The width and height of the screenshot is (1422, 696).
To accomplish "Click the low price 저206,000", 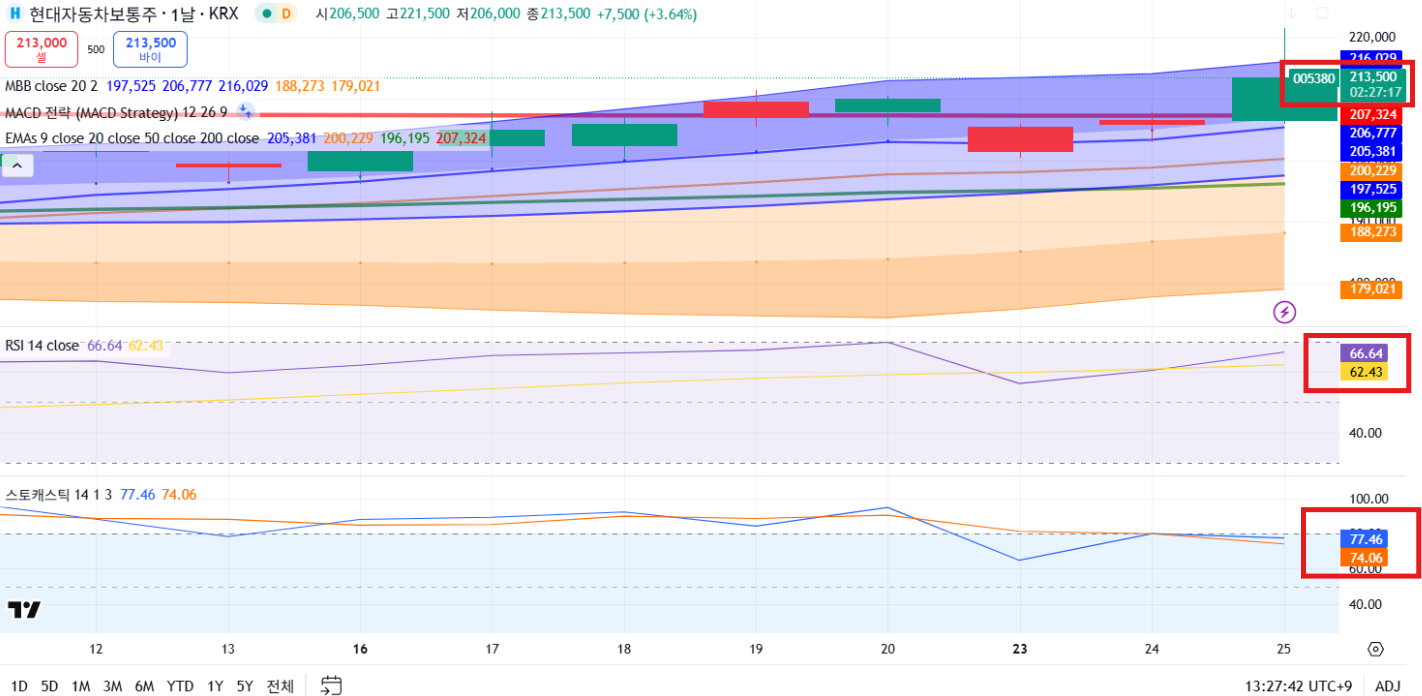I will click(x=490, y=14).
